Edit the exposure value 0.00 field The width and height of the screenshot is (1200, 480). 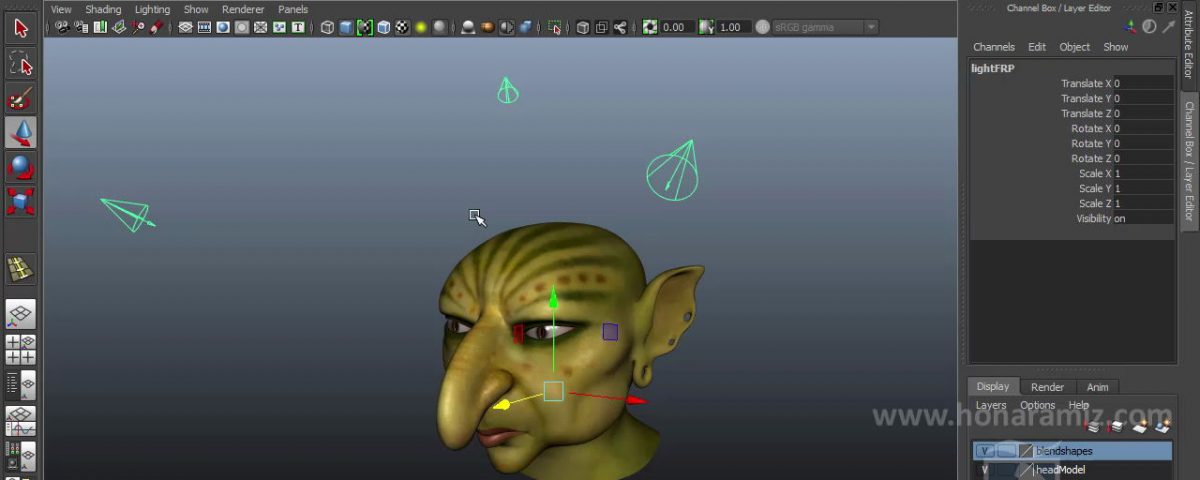677,27
